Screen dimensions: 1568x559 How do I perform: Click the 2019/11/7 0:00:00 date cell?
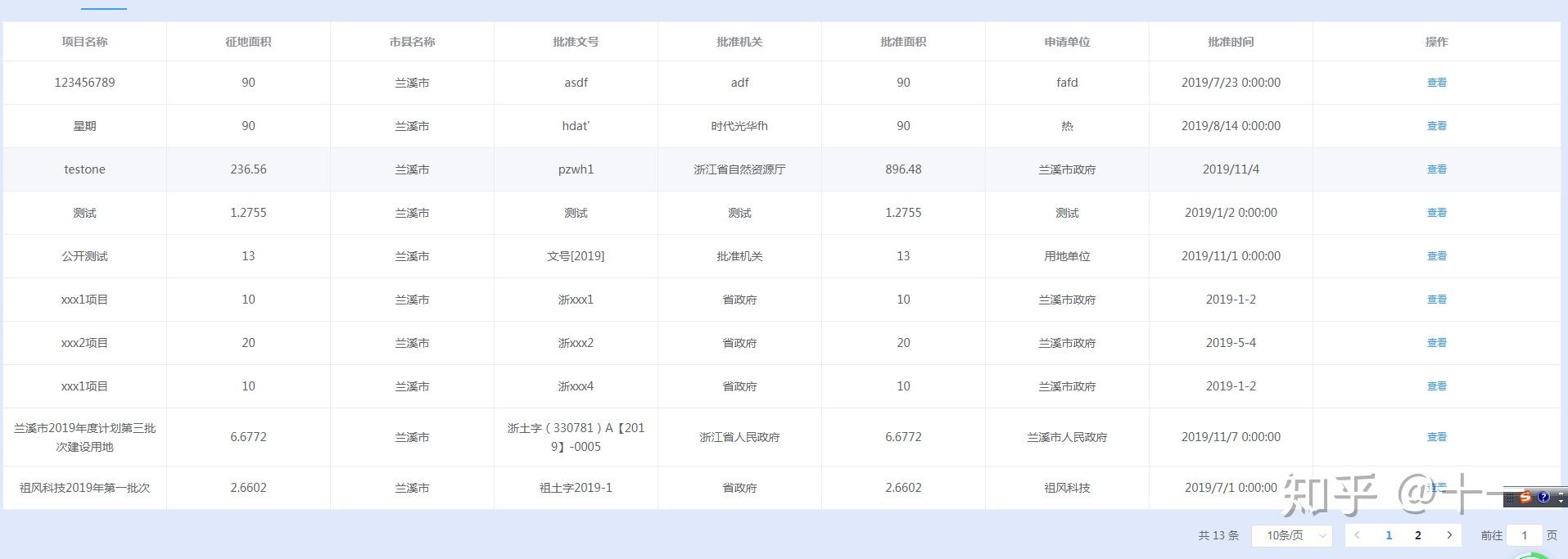pyautogui.click(x=1231, y=437)
